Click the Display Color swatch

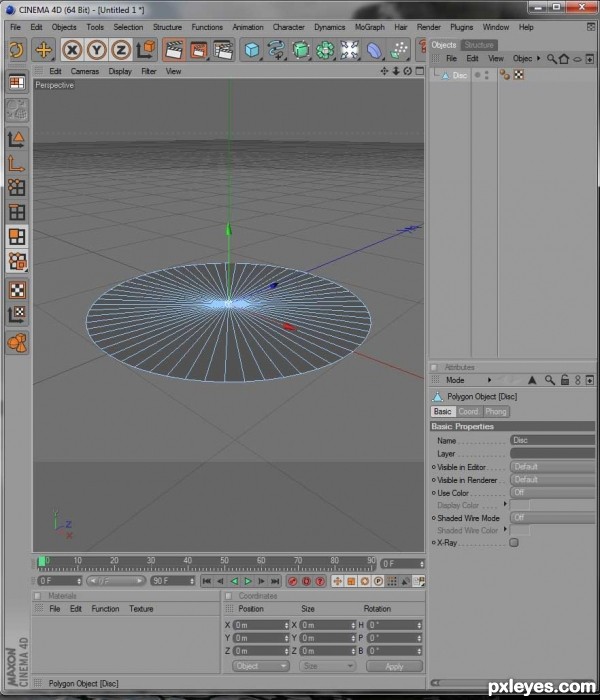[x=520, y=505]
